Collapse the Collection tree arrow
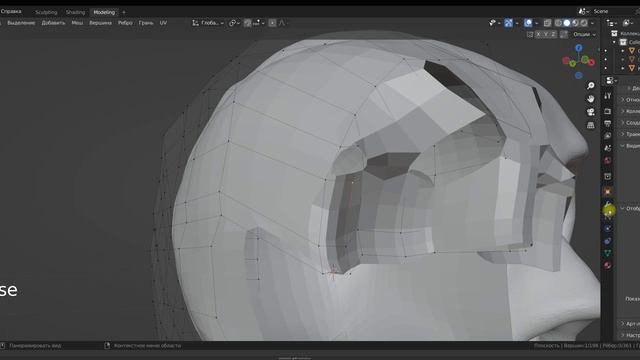Image resolution: width=640 pixels, height=360 pixels. click(x=614, y=42)
